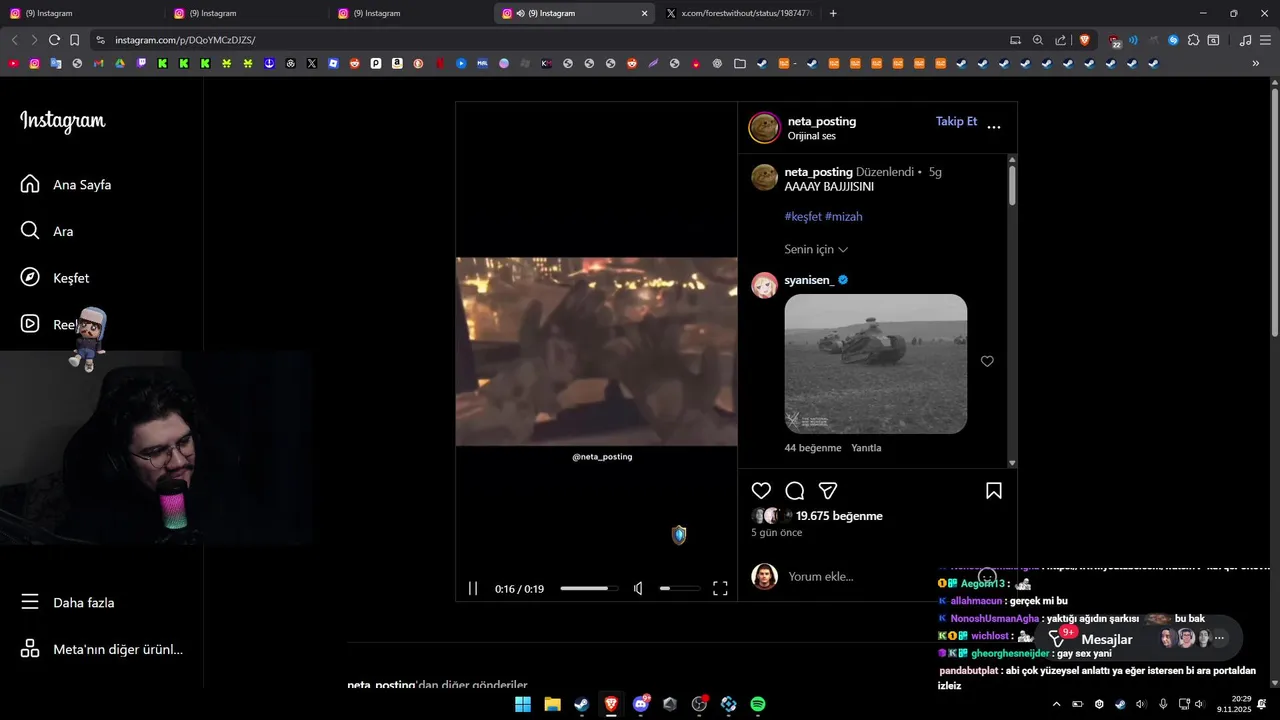Open the browser zoom magnifier icon

(1038, 40)
